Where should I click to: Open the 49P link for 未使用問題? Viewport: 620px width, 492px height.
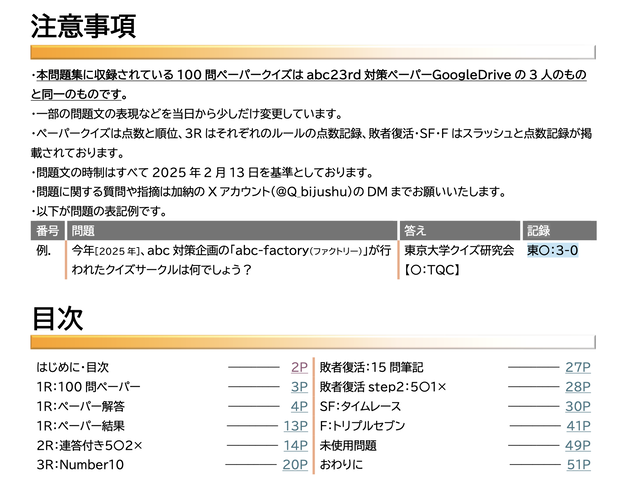[x=578, y=446]
